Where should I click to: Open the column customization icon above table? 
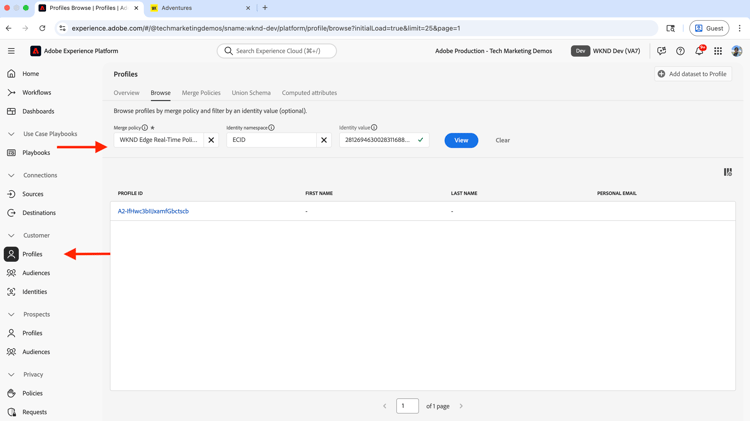[x=728, y=172]
